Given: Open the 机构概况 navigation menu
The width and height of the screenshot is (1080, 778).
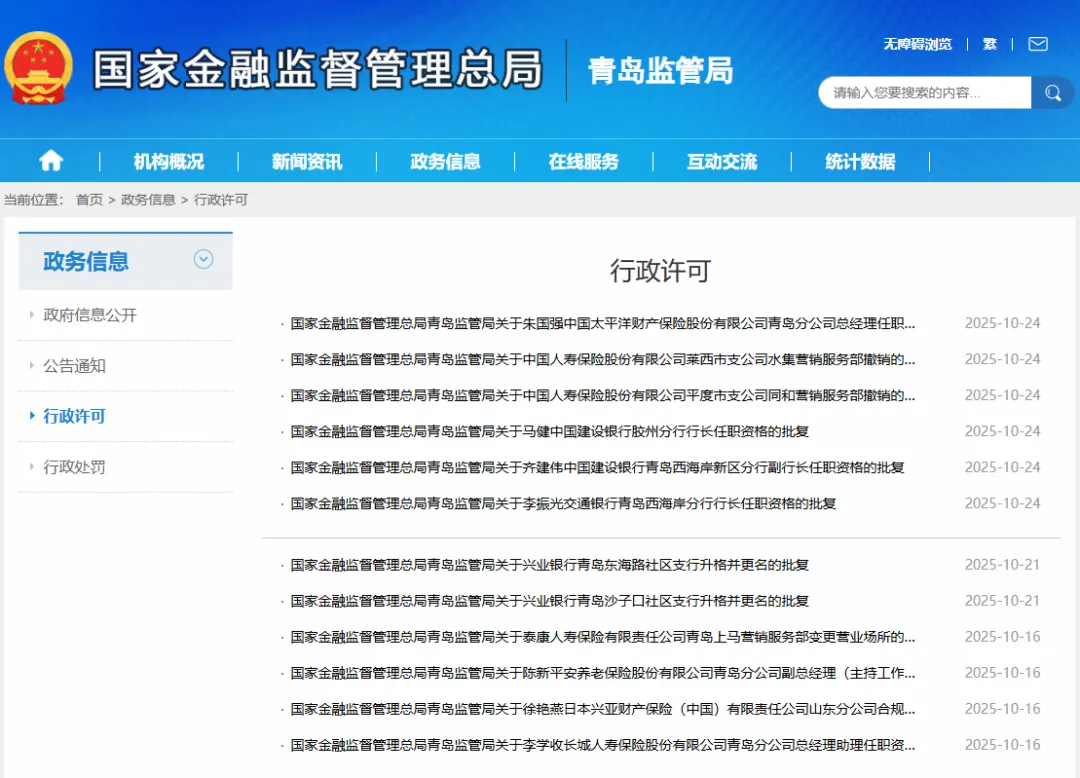Looking at the screenshot, I should point(168,161).
